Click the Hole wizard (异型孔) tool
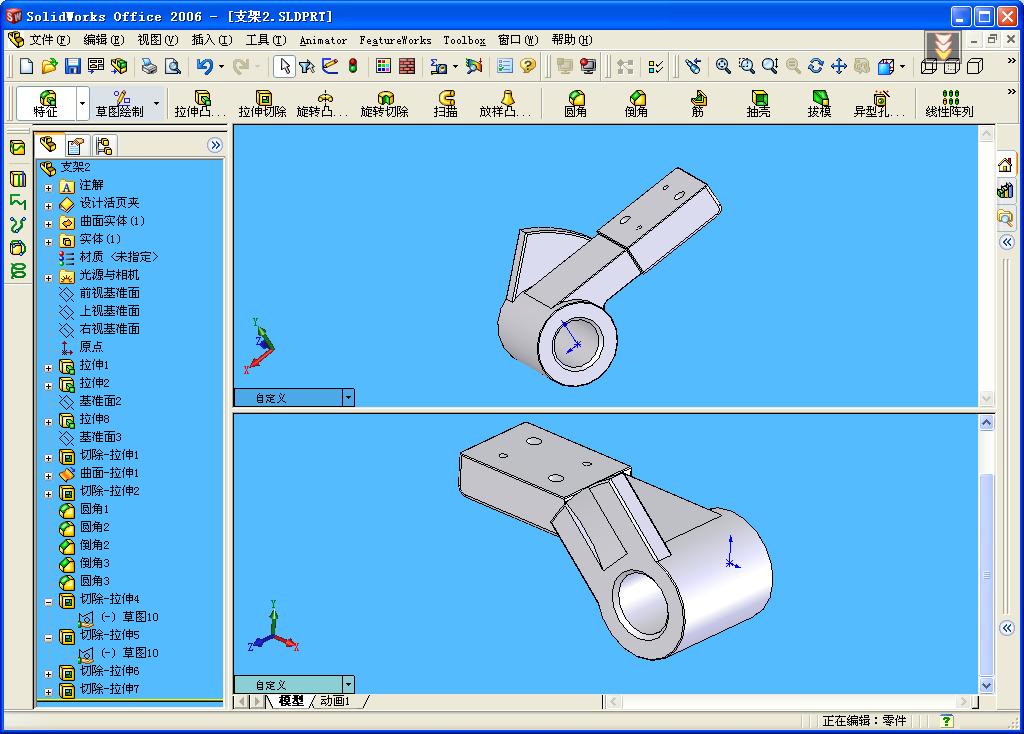The image size is (1024, 734). (x=880, y=104)
